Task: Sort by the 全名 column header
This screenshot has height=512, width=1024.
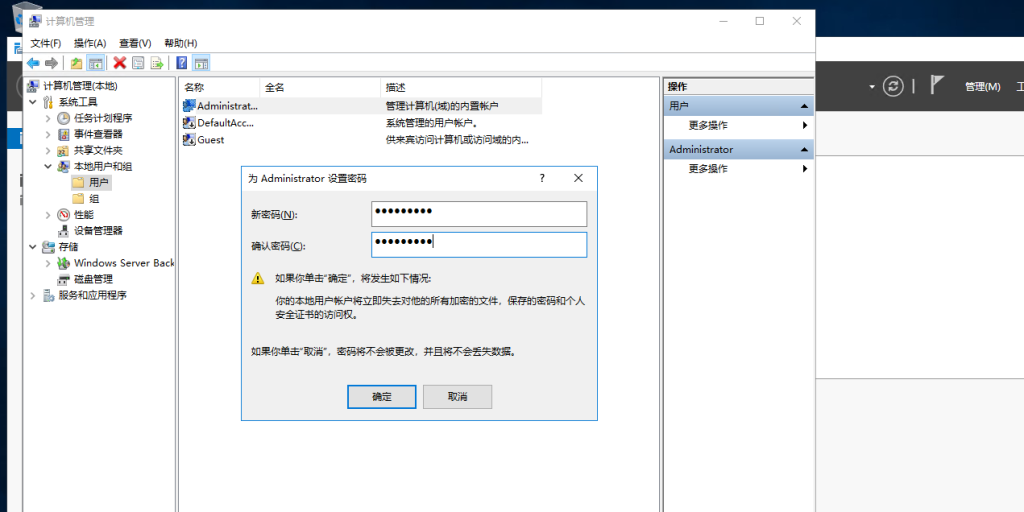Action: tap(320, 87)
